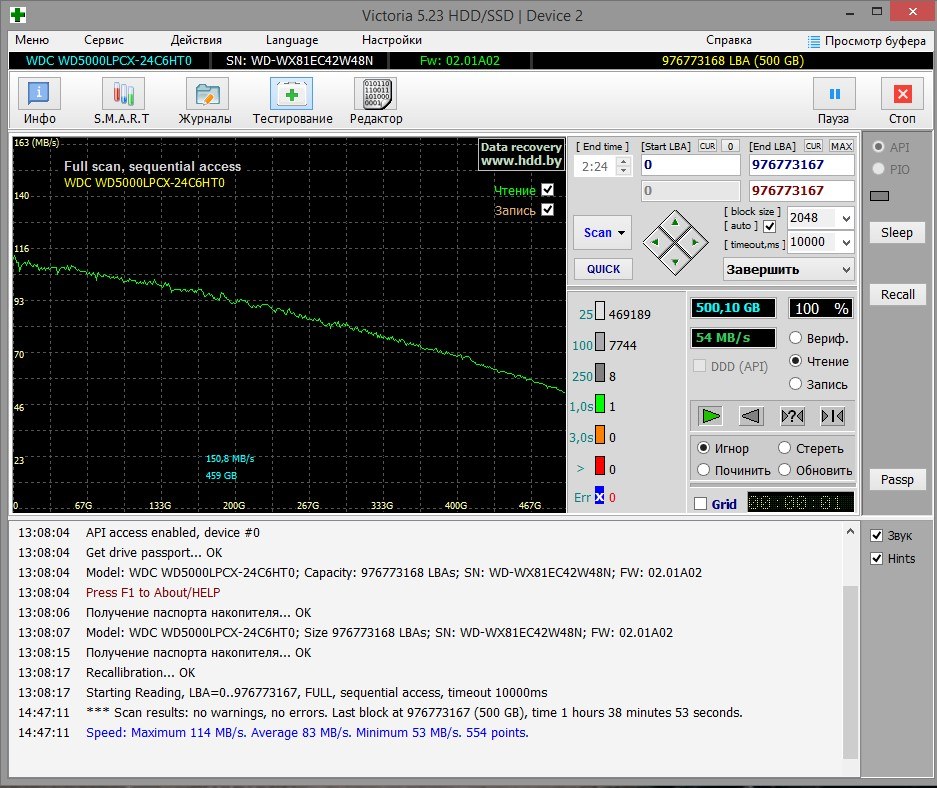
Task: Toggle the Звук sound checkbox
Action: (876, 536)
